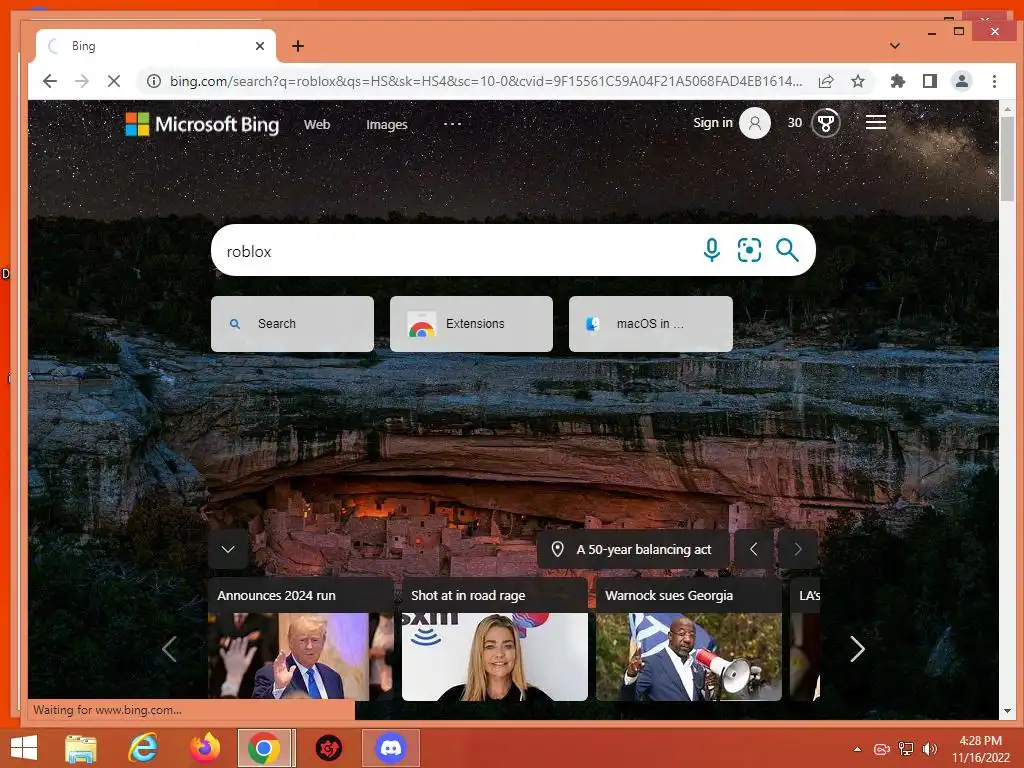Screen dimensions: 1024x768
Task: Stop loading the page
Action: [x=114, y=81]
